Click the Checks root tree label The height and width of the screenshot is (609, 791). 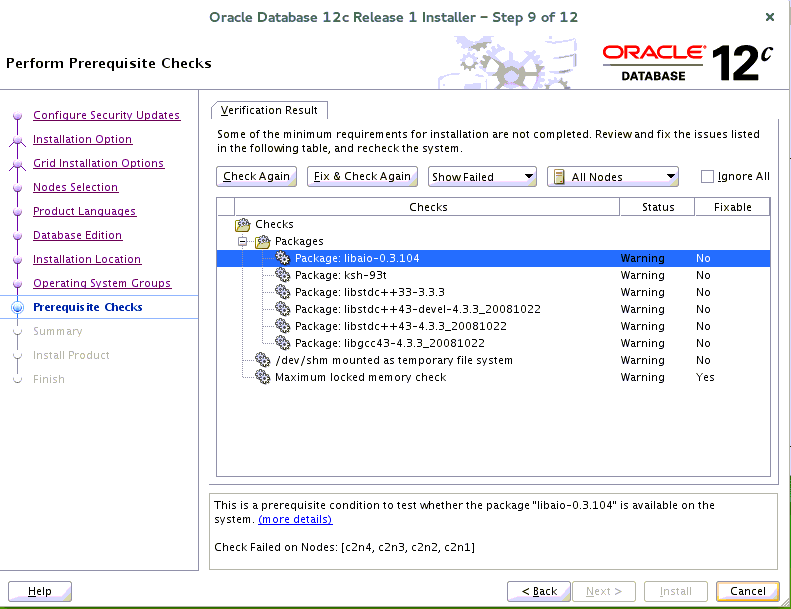coord(274,224)
